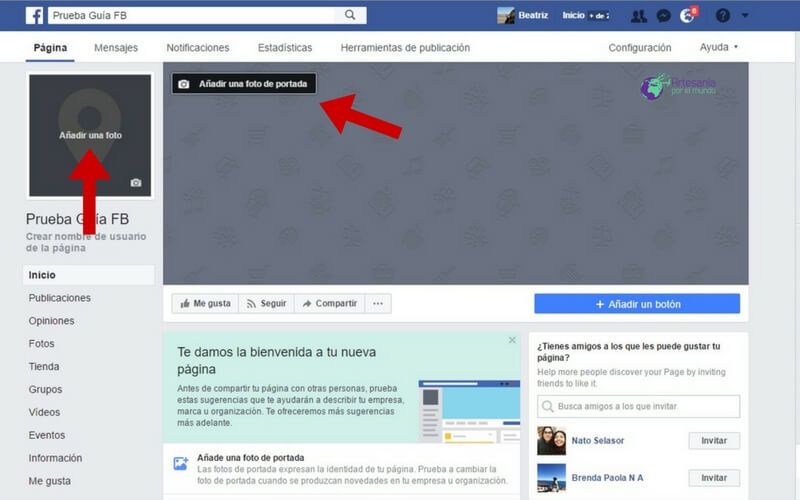Switch to the Mensajes tab
The image size is (800, 500).
(116, 47)
